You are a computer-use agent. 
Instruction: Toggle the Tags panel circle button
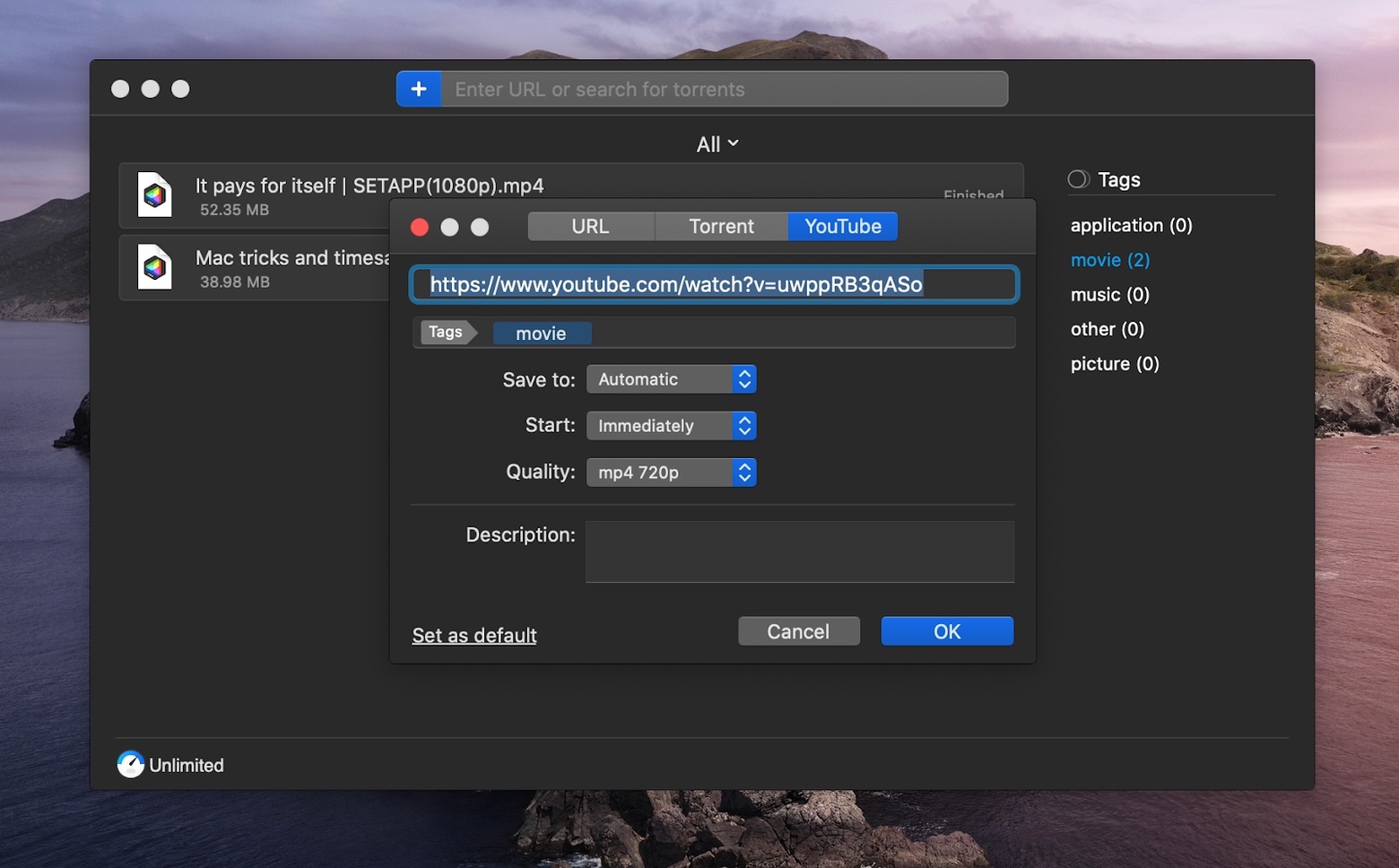1079,179
